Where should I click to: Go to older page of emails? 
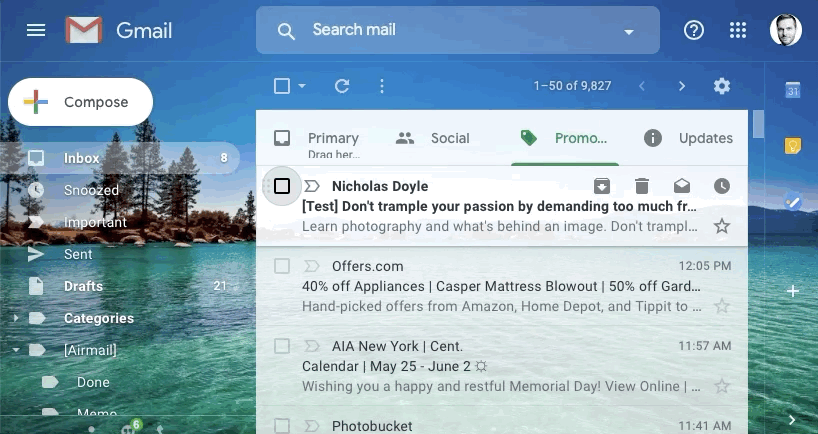point(681,86)
